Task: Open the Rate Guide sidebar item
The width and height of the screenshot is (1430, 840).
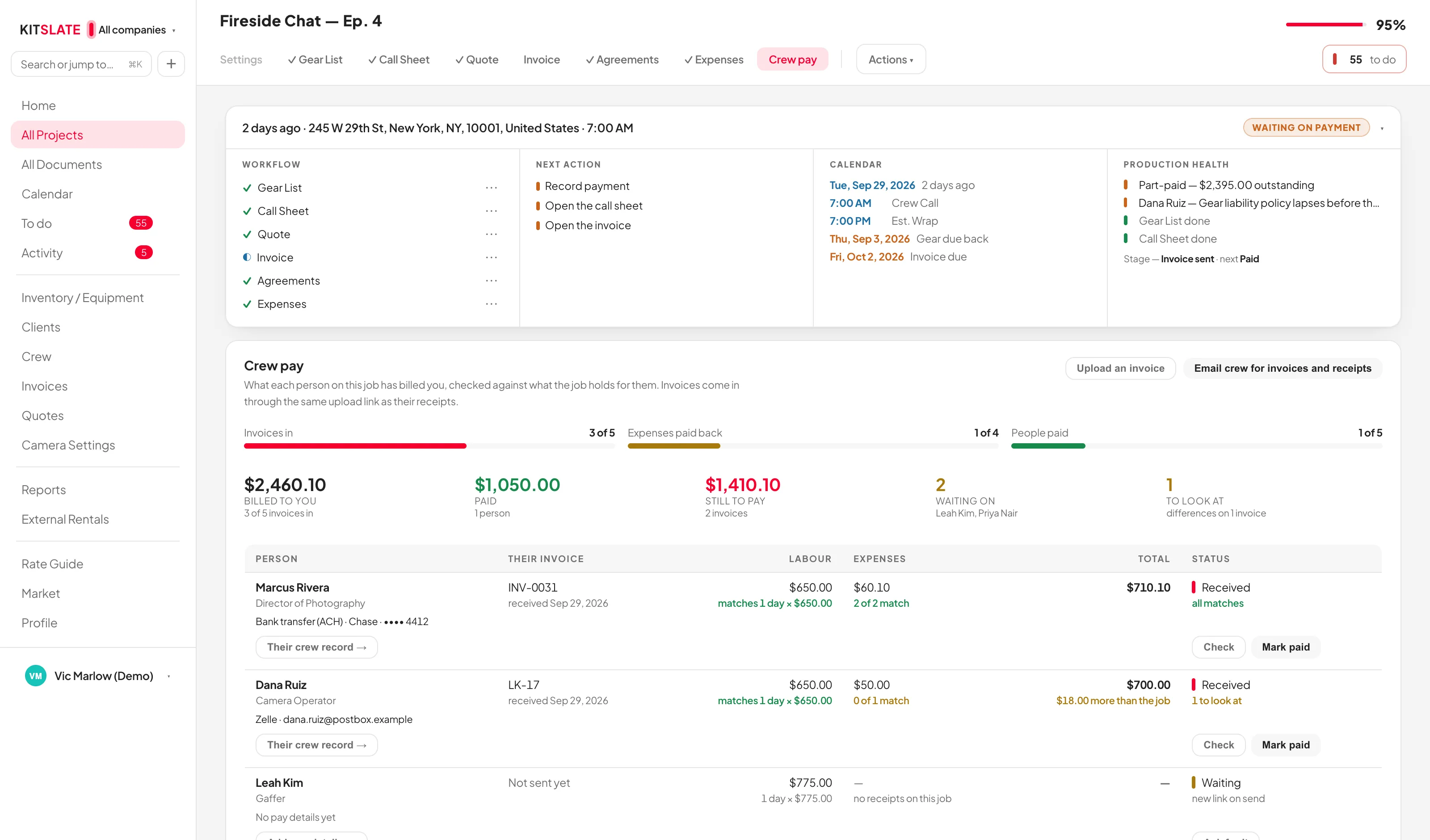Action: [52, 564]
